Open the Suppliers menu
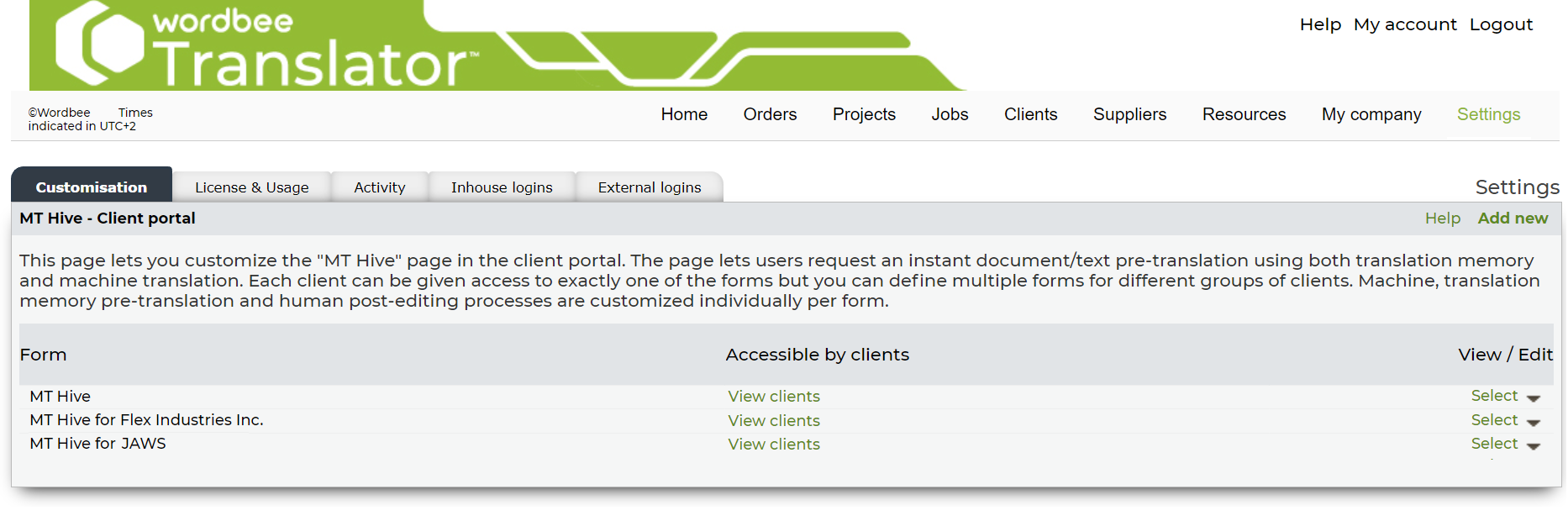1568x521 pixels. point(1129,114)
